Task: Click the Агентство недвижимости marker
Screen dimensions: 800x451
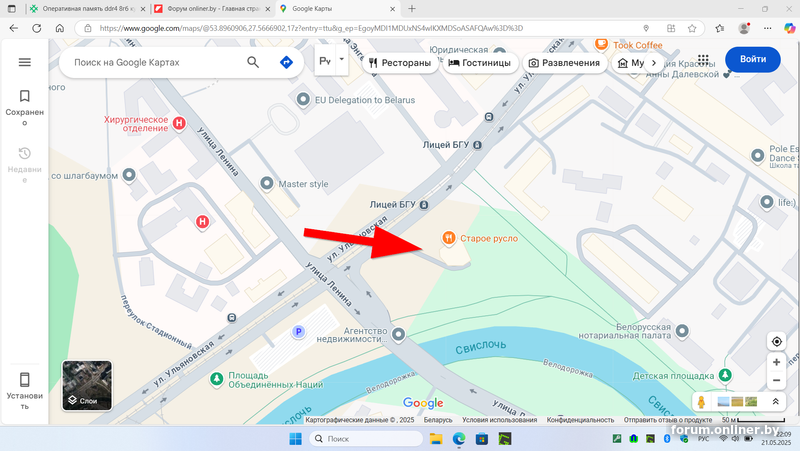Action: (x=398, y=334)
